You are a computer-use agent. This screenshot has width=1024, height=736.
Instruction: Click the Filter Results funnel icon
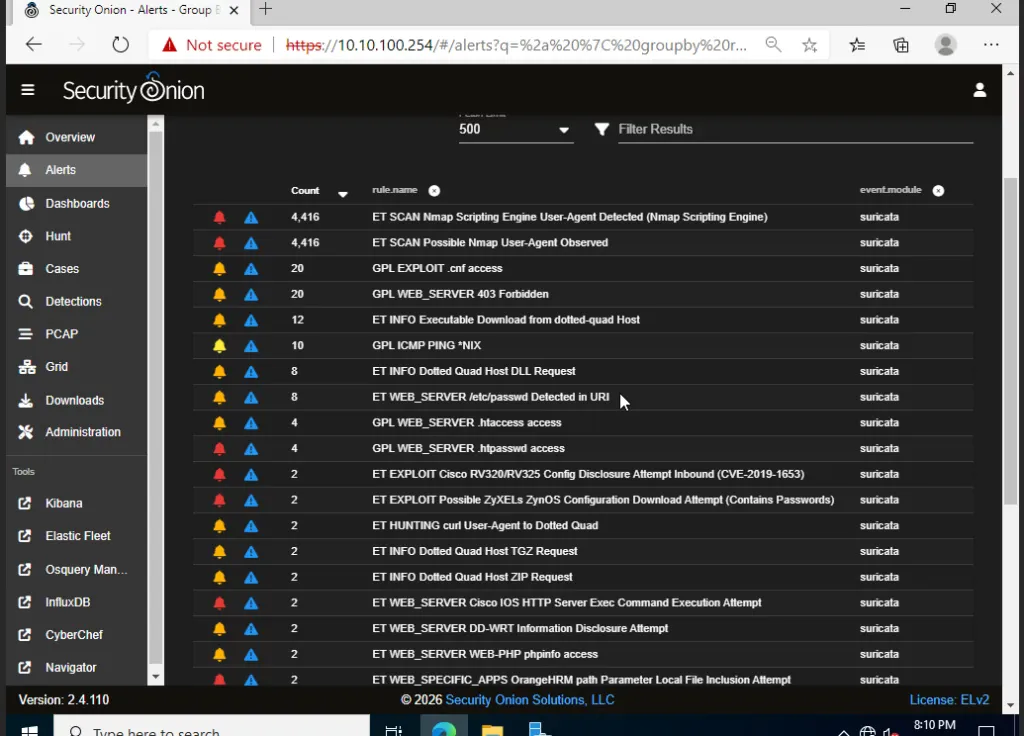601,129
